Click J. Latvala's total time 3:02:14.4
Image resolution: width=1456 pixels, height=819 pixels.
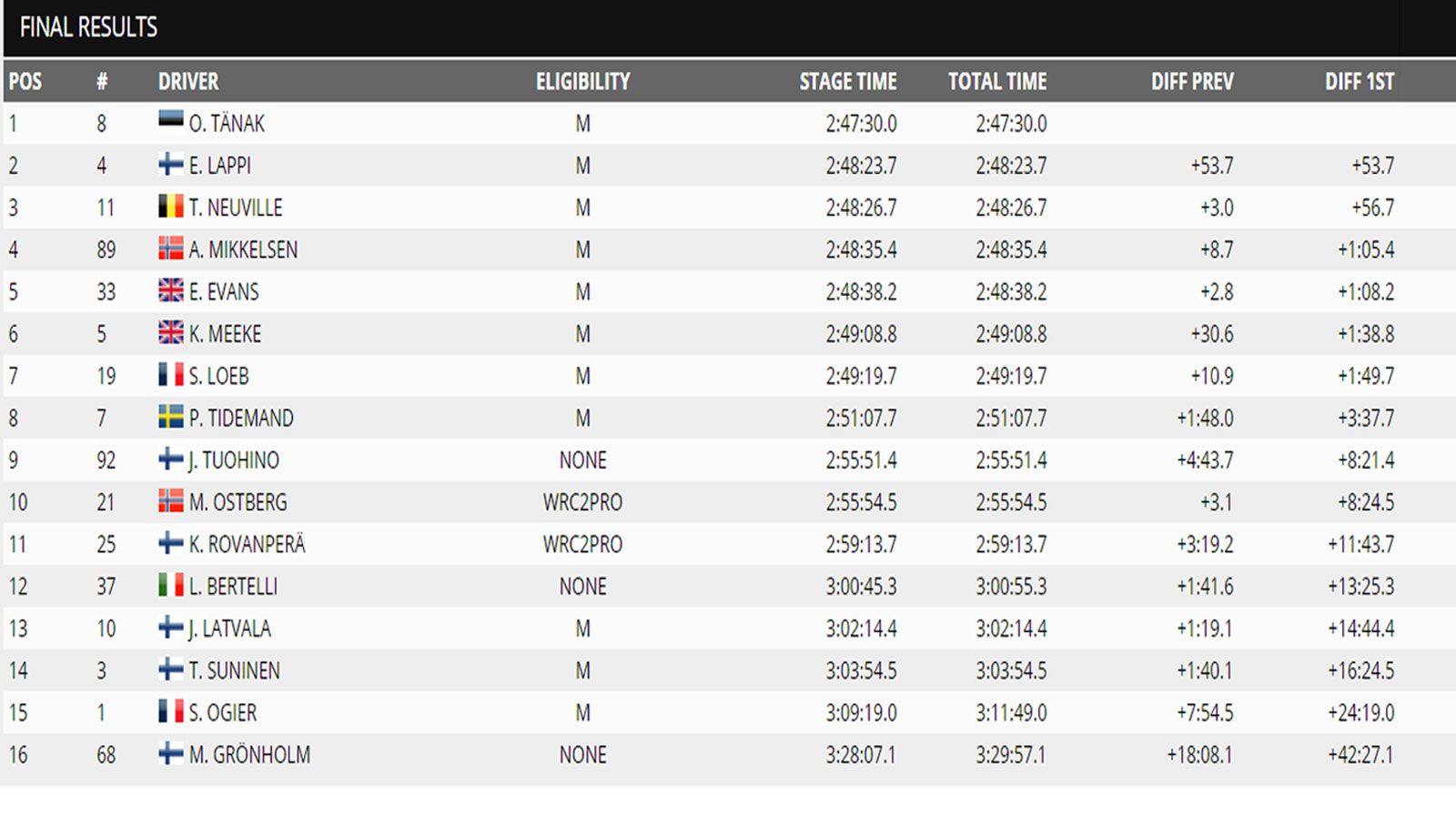click(1011, 629)
